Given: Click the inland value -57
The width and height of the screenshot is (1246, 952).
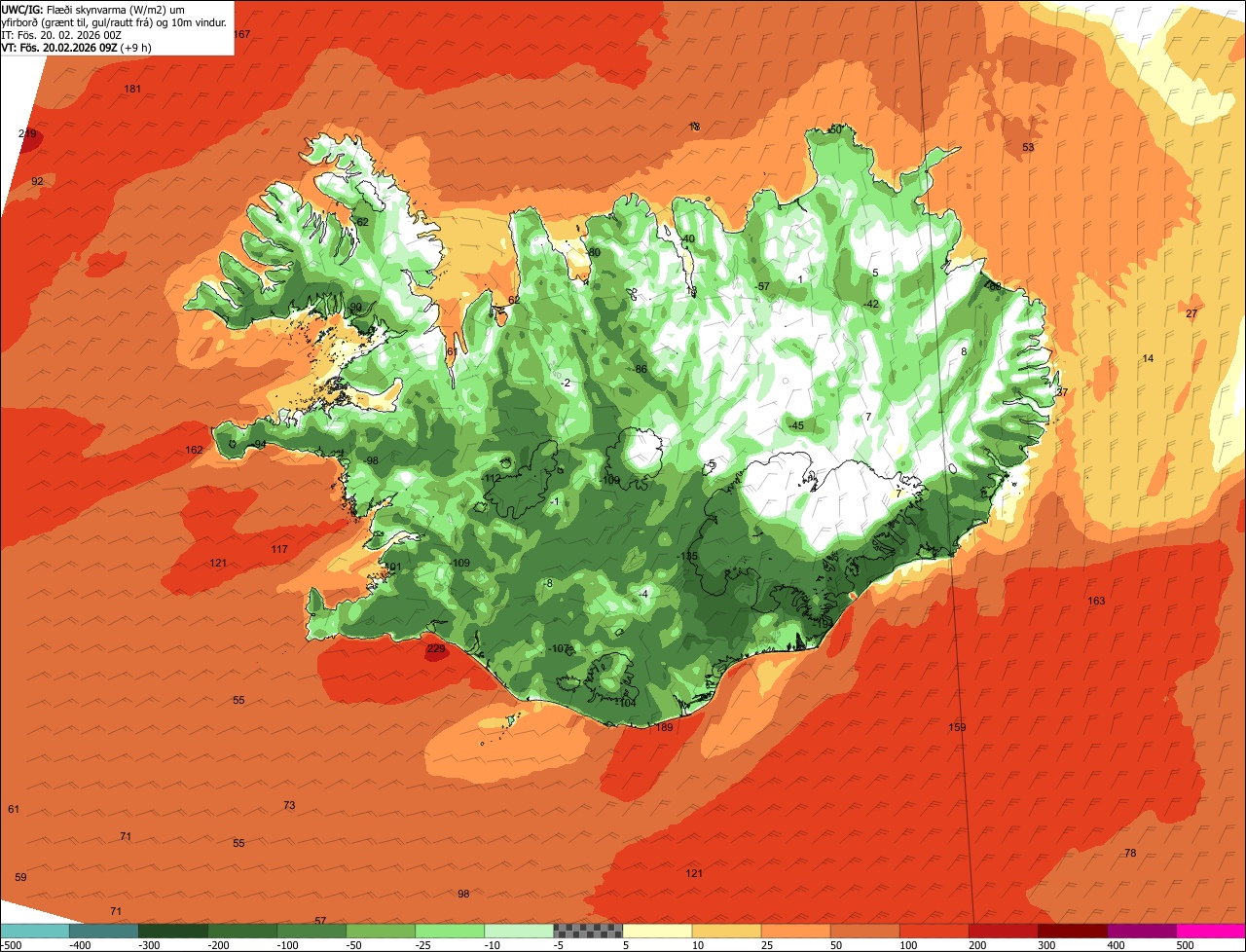Looking at the screenshot, I should (x=762, y=287).
